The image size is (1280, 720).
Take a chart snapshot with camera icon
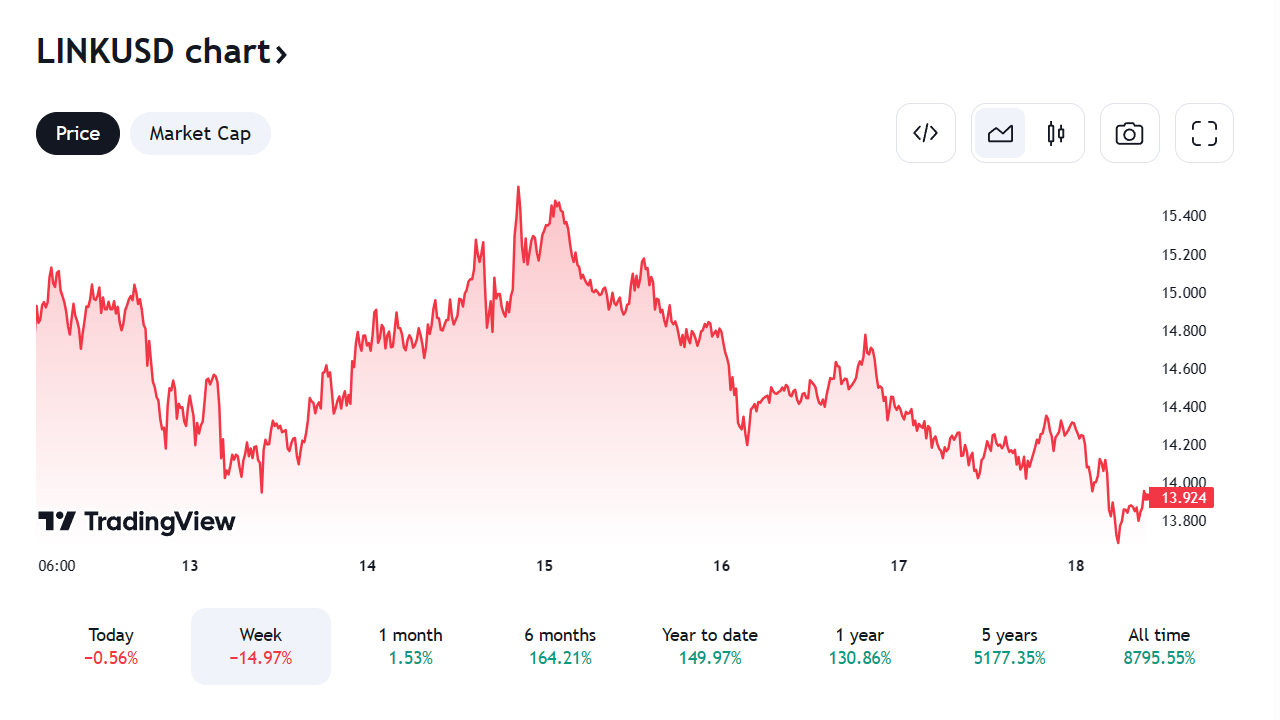point(1130,133)
